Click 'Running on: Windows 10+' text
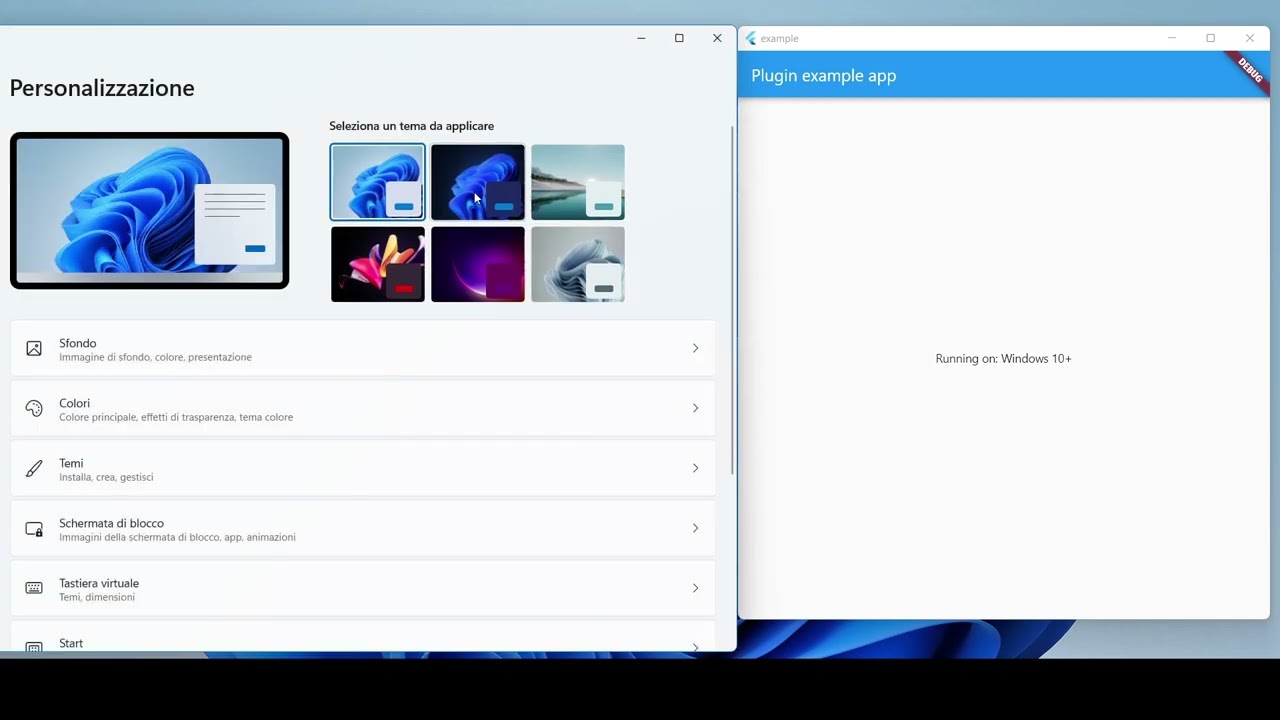This screenshot has width=1280, height=720. click(x=1003, y=359)
